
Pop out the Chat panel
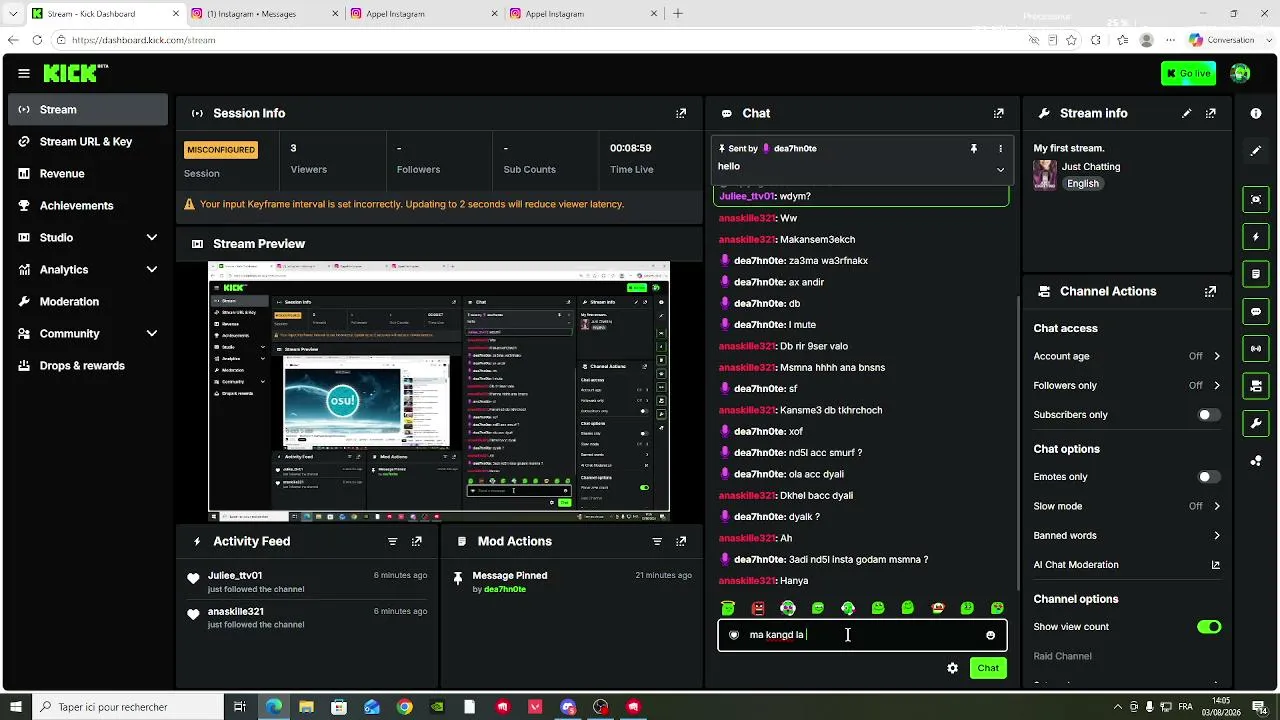[x=998, y=114]
